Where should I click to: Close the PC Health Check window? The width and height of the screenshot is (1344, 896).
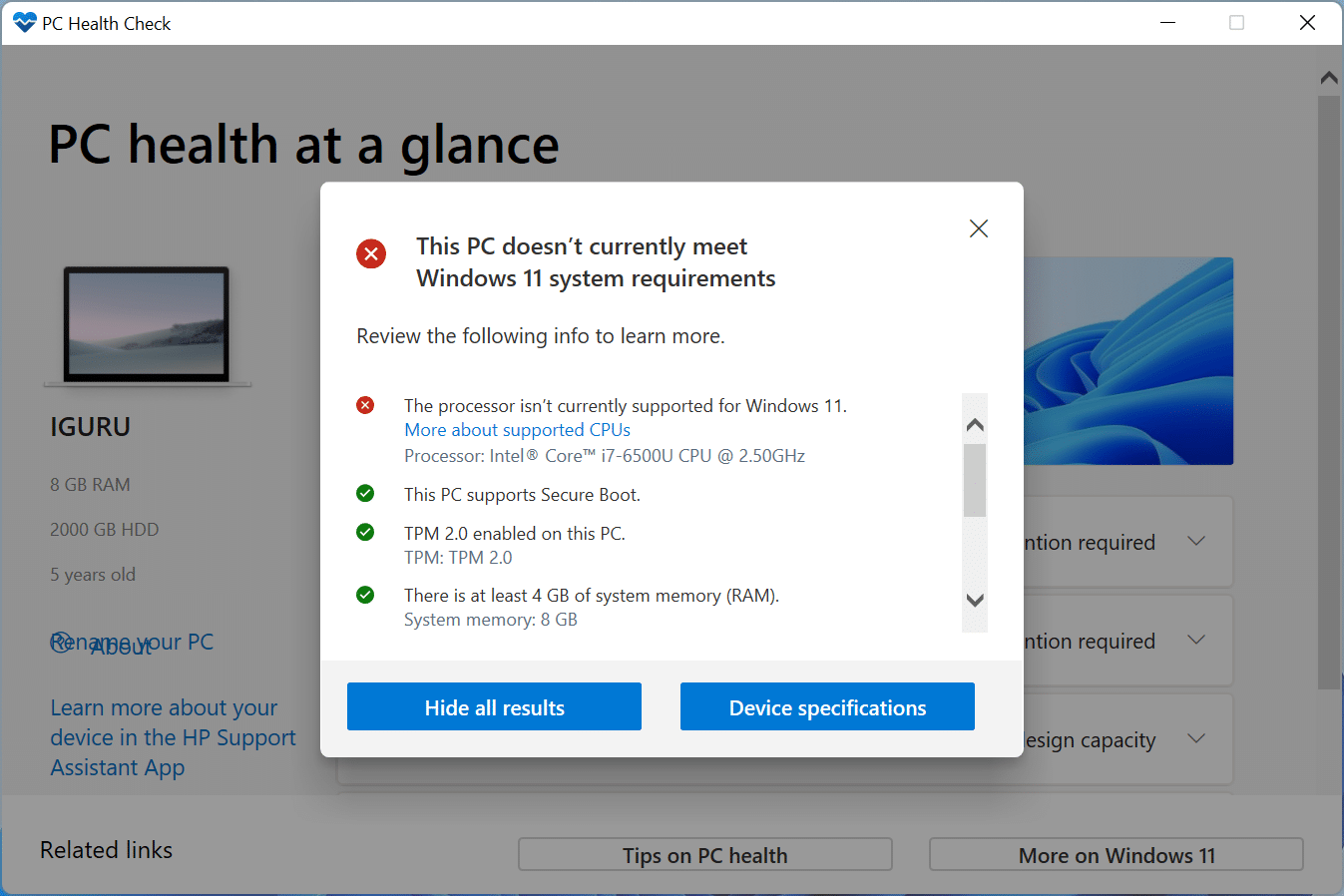click(x=1307, y=23)
